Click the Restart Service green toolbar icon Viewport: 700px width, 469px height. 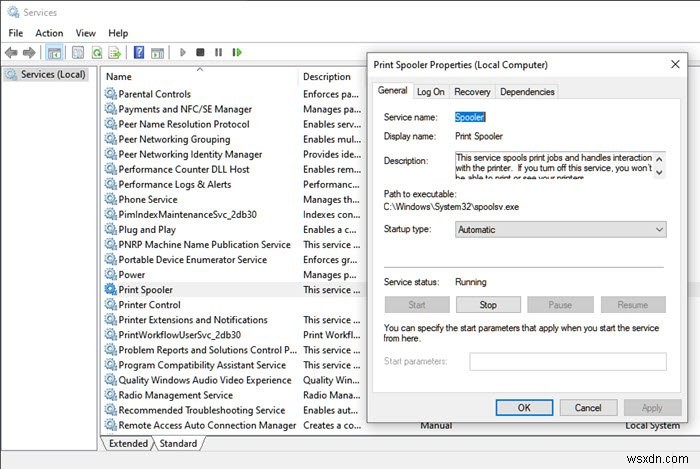point(236,52)
